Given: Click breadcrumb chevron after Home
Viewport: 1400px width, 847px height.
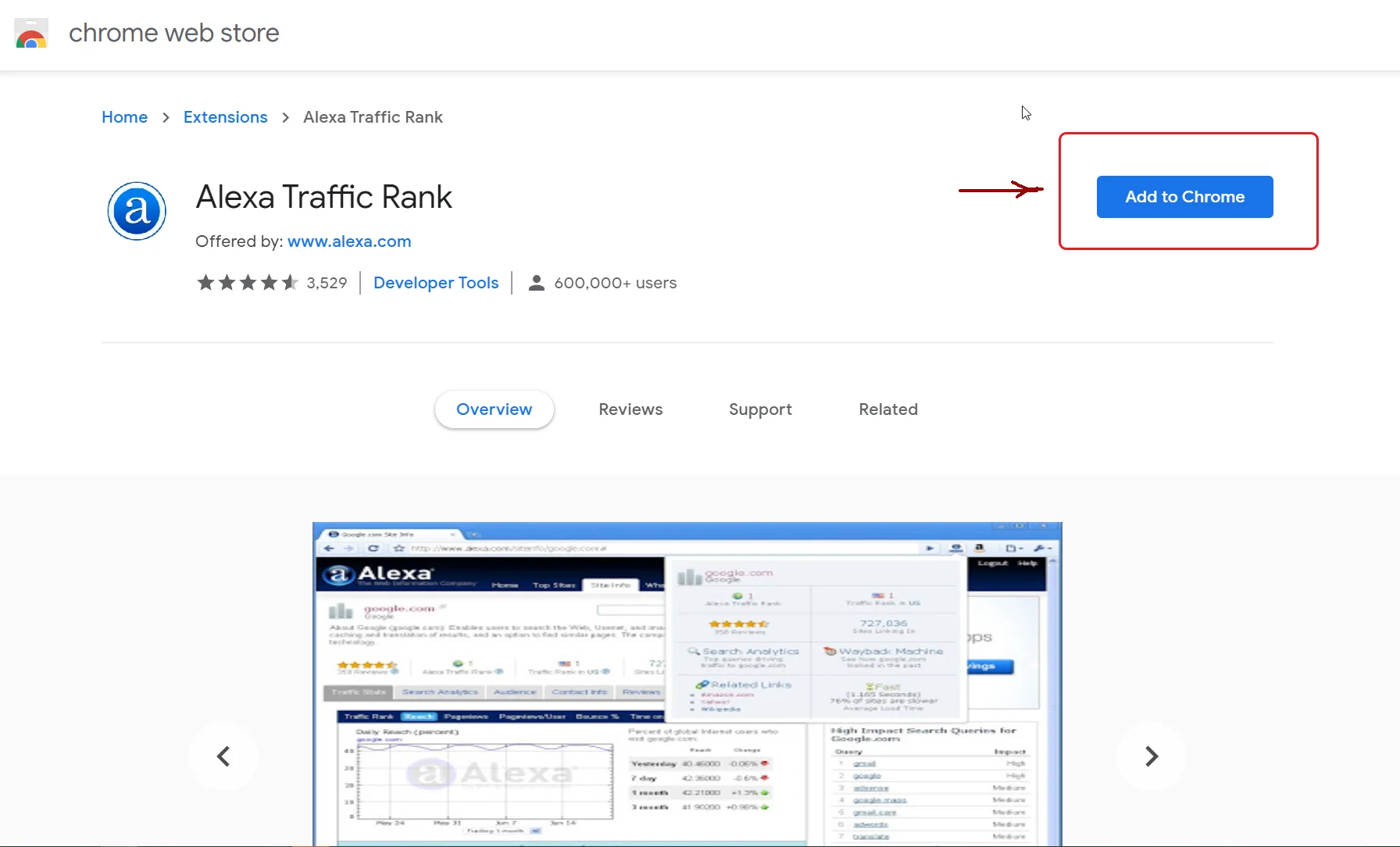Looking at the screenshot, I should 166,117.
